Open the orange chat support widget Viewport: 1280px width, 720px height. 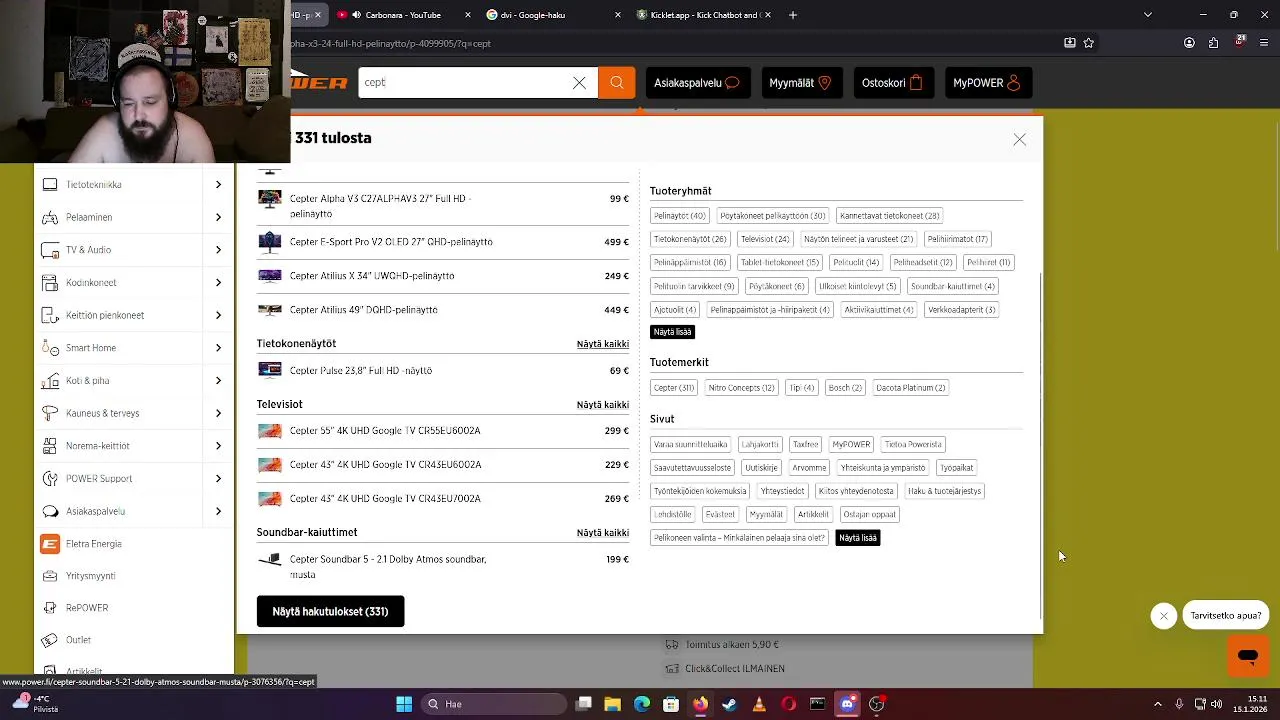[x=1248, y=657]
